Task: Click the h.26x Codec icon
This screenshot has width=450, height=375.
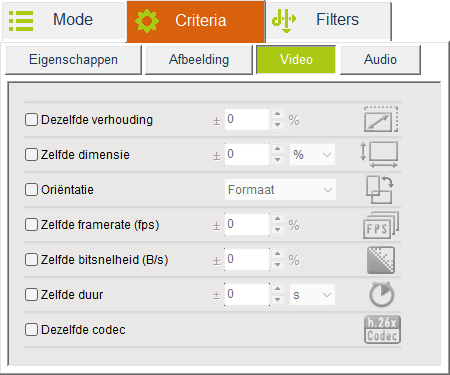Action: click(x=382, y=330)
